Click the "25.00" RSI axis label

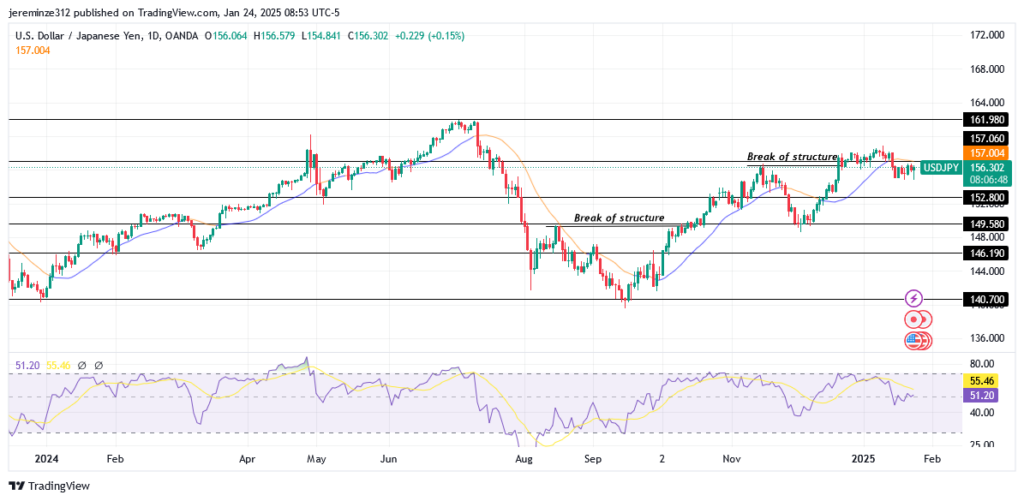[982, 445]
